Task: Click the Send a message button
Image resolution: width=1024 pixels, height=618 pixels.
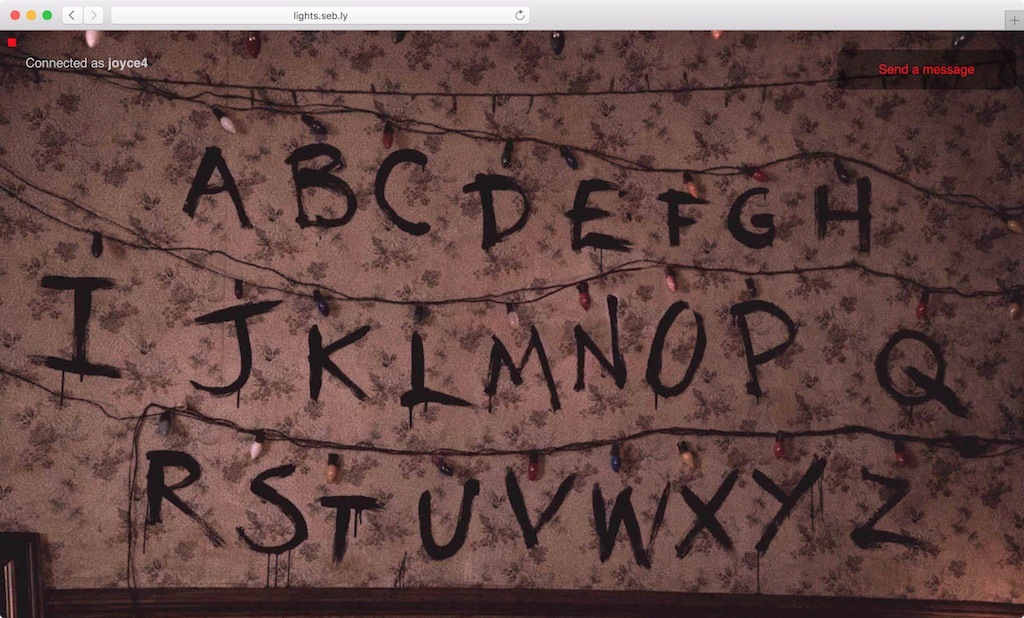Action: click(x=925, y=69)
